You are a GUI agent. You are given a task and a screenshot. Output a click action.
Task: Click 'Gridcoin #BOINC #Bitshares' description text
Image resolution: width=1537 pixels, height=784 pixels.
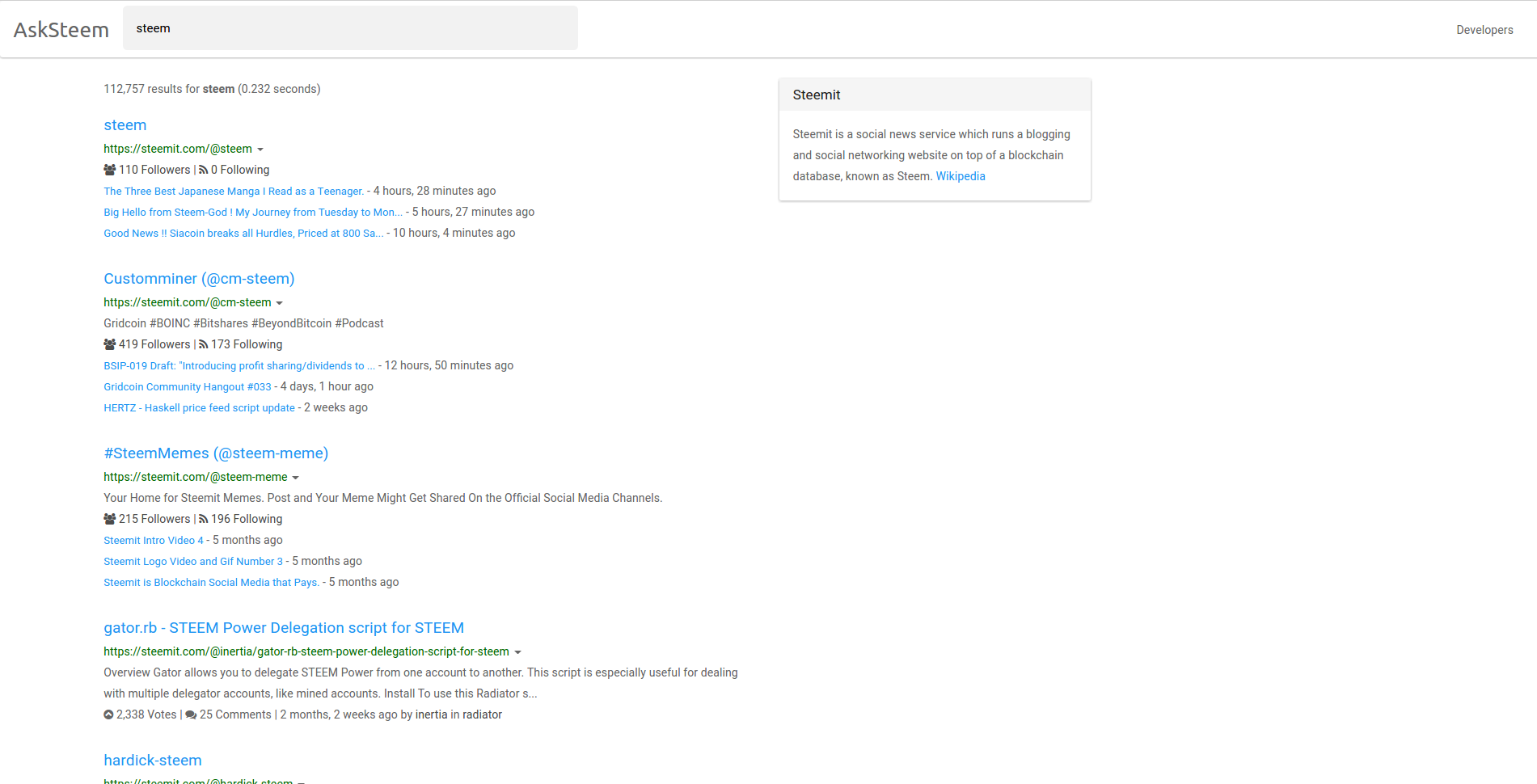click(x=243, y=323)
